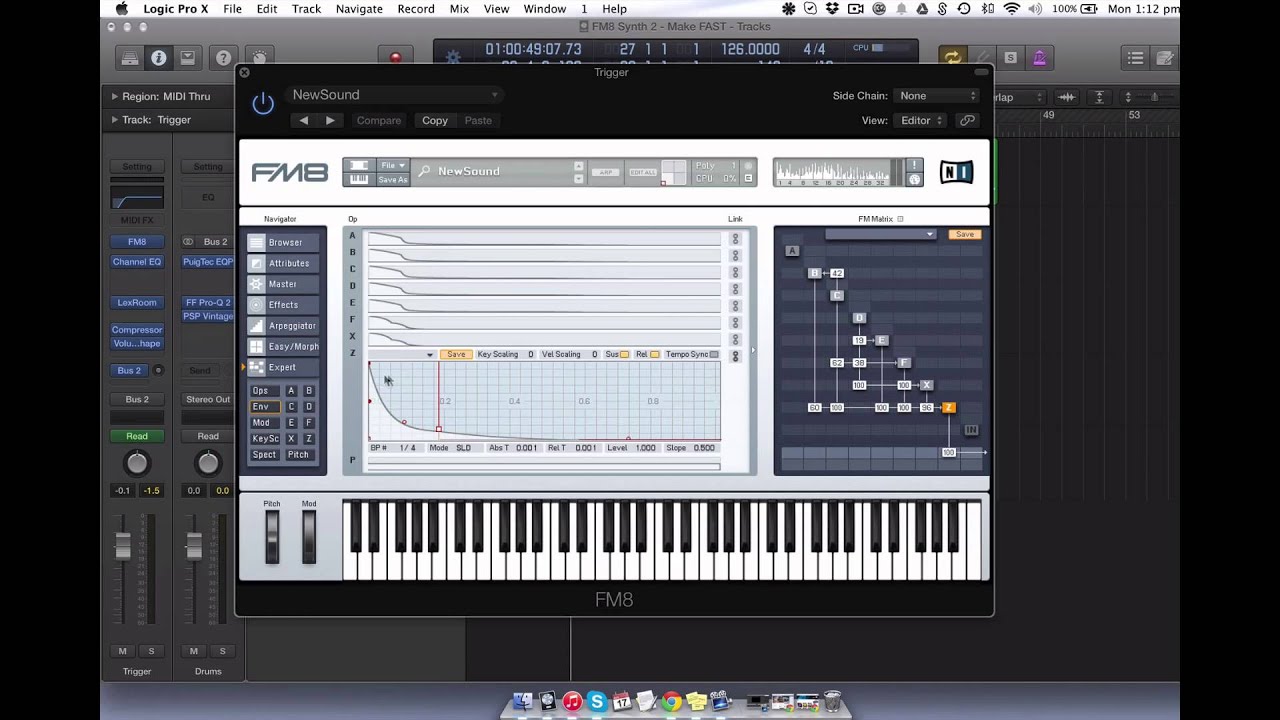Click the Native Instruments NI logo

956,172
